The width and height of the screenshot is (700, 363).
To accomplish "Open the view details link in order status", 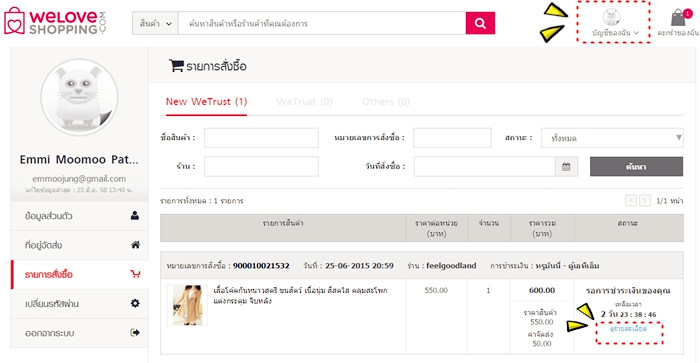I will pos(629,329).
